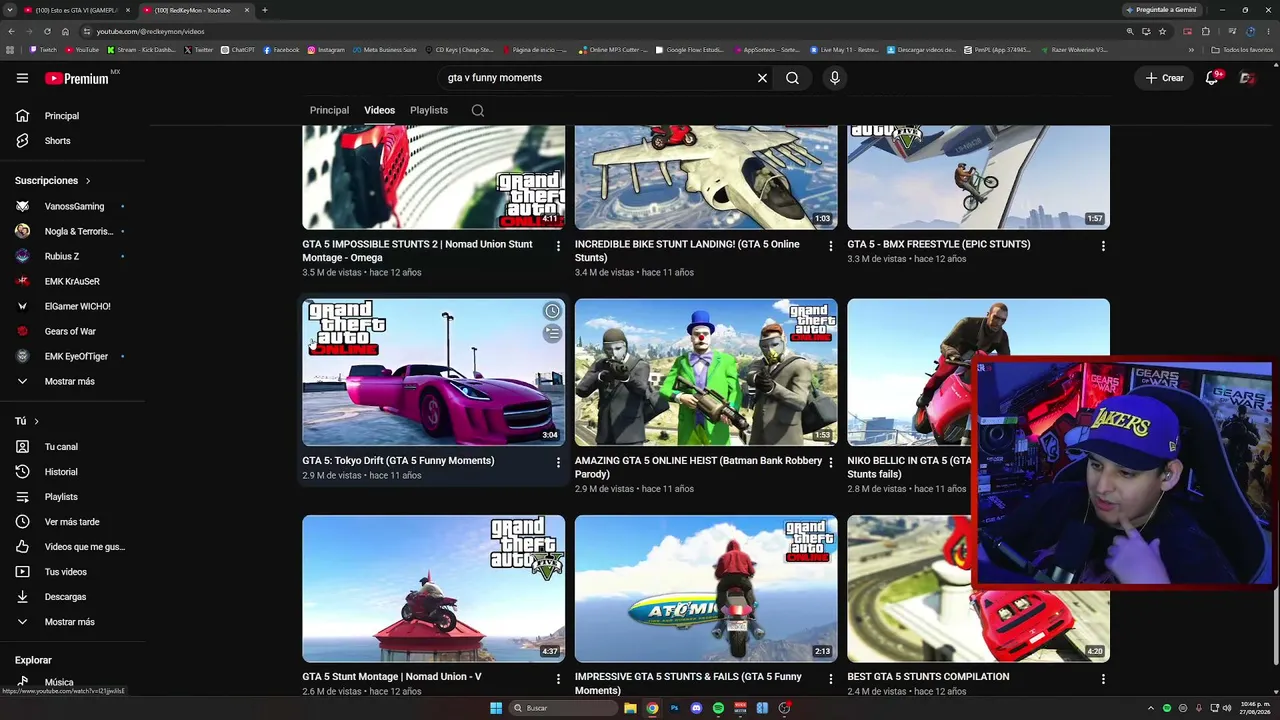Open File Explorer from the taskbar

[630, 708]
